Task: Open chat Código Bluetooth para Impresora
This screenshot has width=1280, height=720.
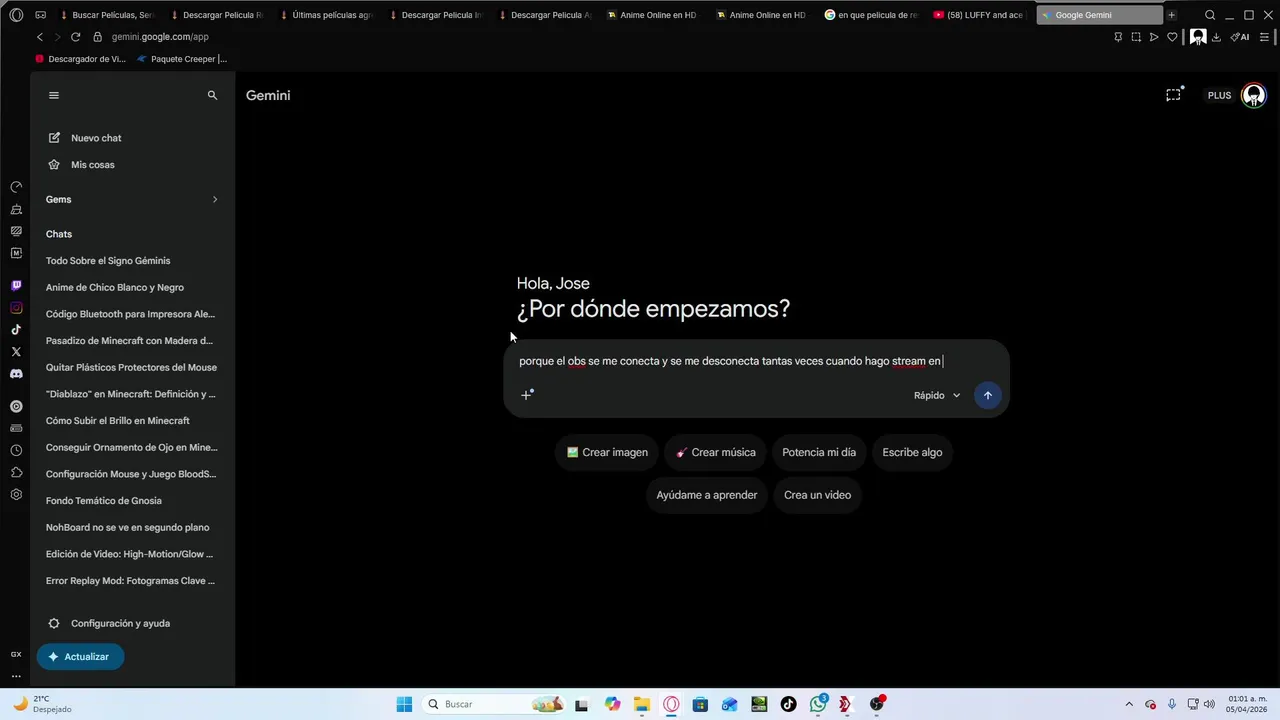Action: pos(131,314)
